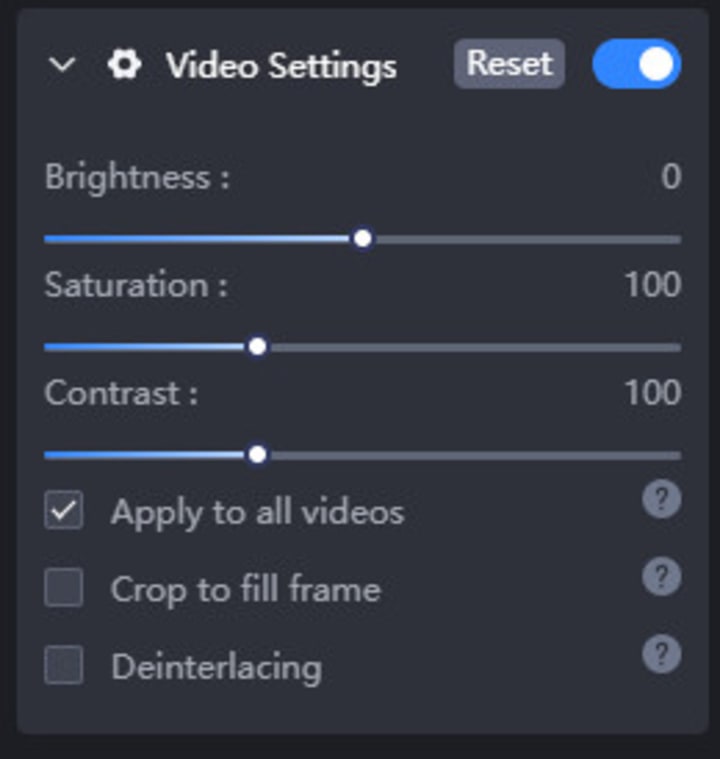
Task: Uncheck Apply to all videos
Action: click(64, 511)
